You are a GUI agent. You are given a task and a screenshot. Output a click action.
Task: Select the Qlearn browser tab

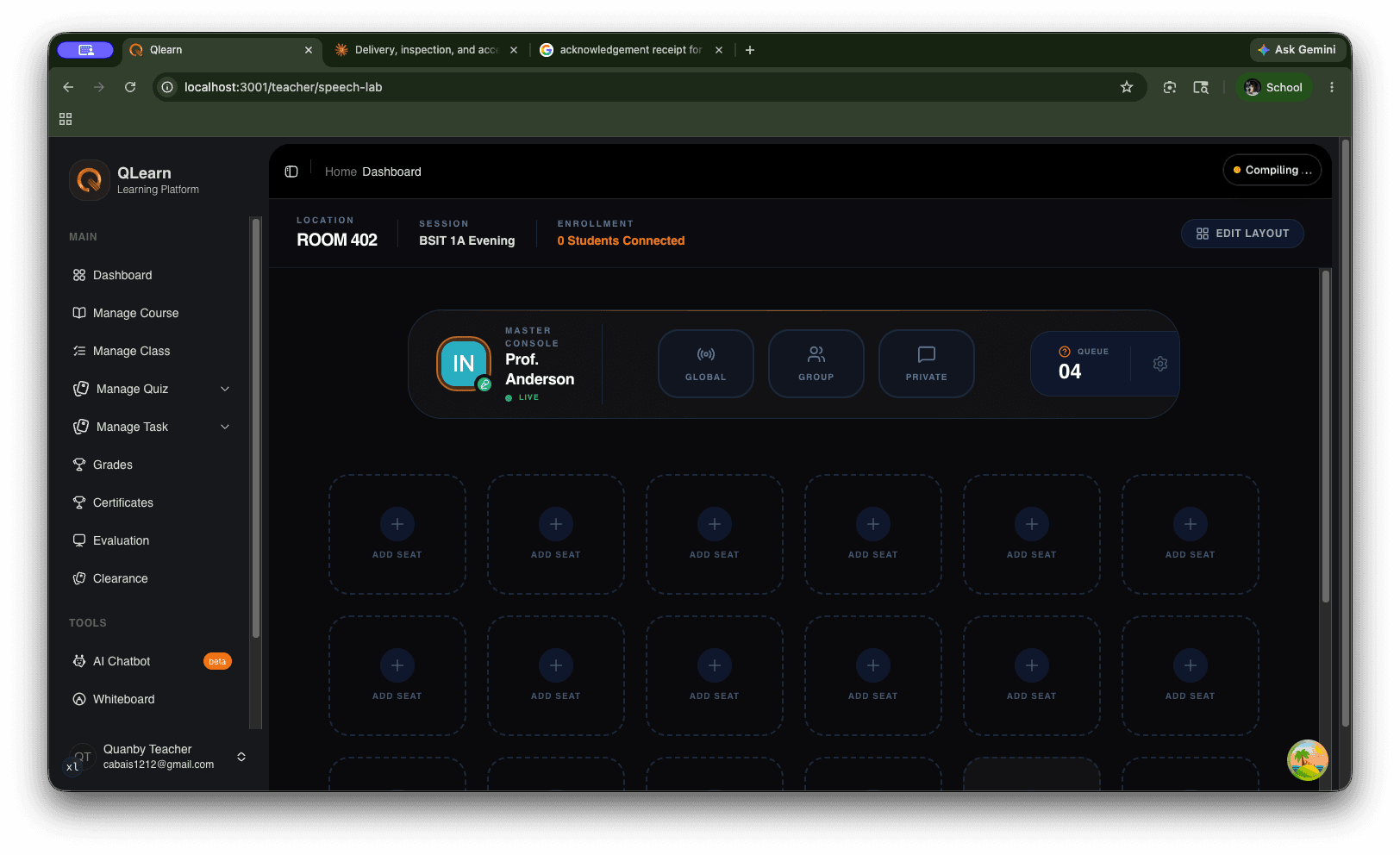(x=222, y=50)
